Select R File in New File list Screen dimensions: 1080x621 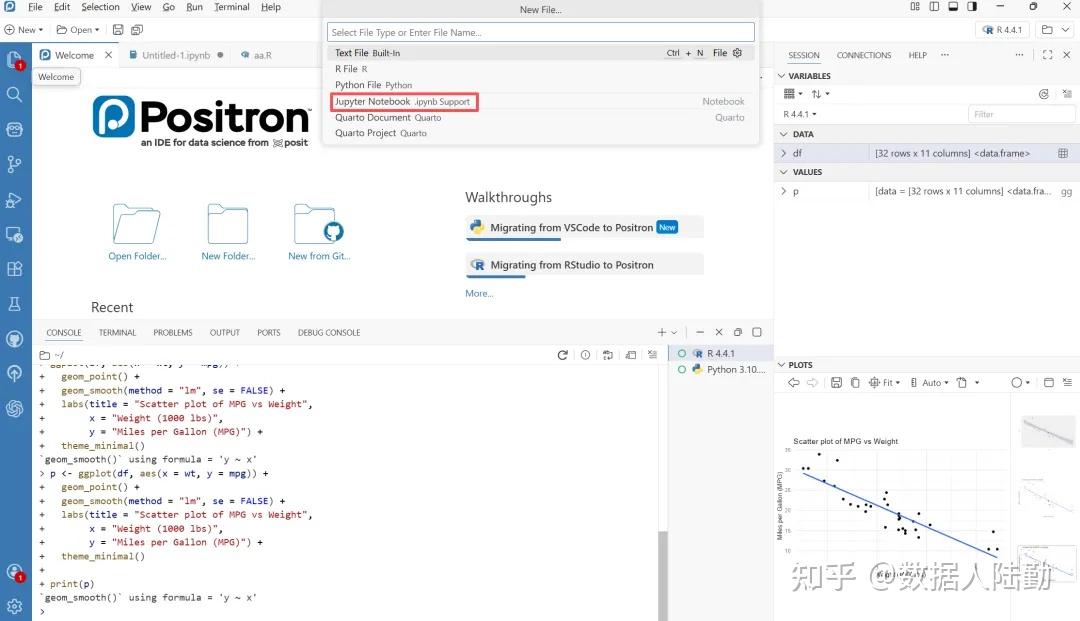click(541, 69)
